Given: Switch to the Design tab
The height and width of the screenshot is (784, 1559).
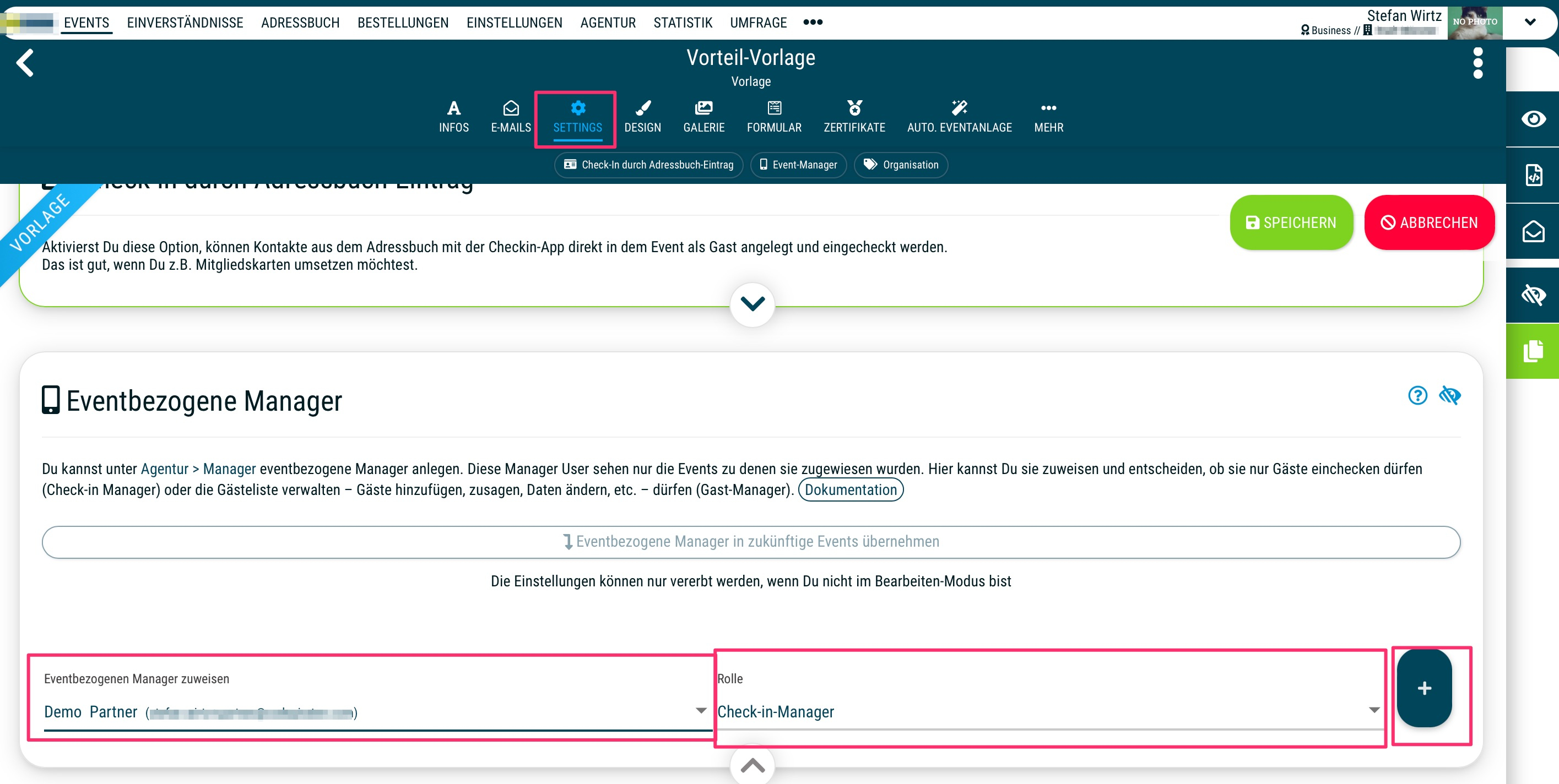Looking at the screenshot, I should pyautogui.click(x=642, y=116).
